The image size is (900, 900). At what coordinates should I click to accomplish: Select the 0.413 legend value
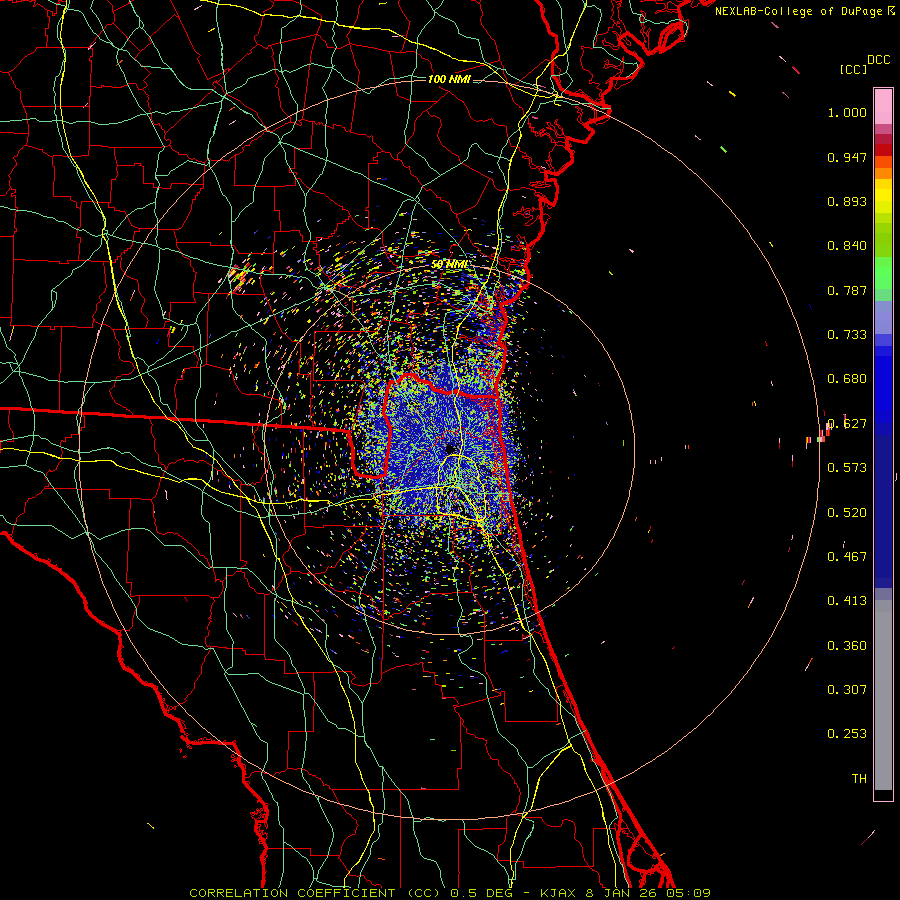pos(847,601)
